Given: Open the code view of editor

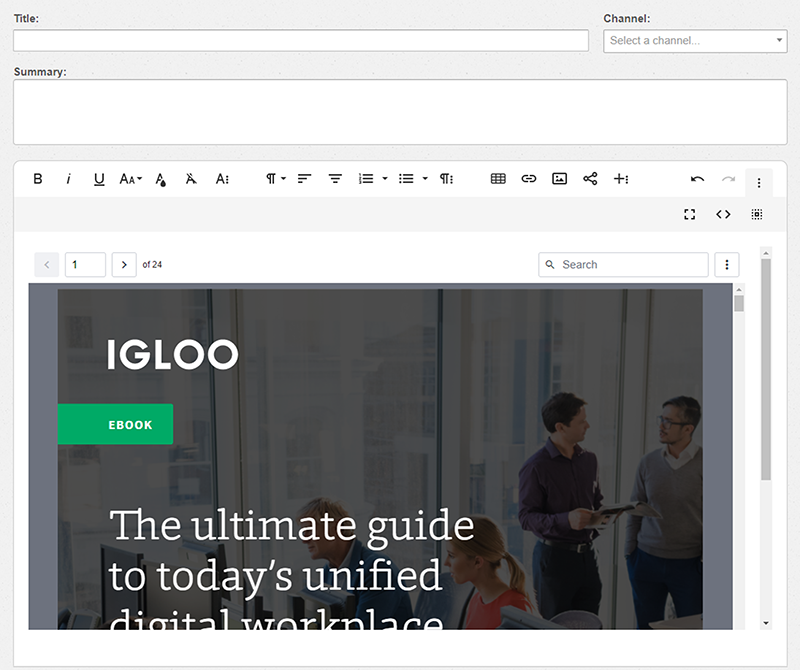Looking at the screenshot, I should [723, 214].
